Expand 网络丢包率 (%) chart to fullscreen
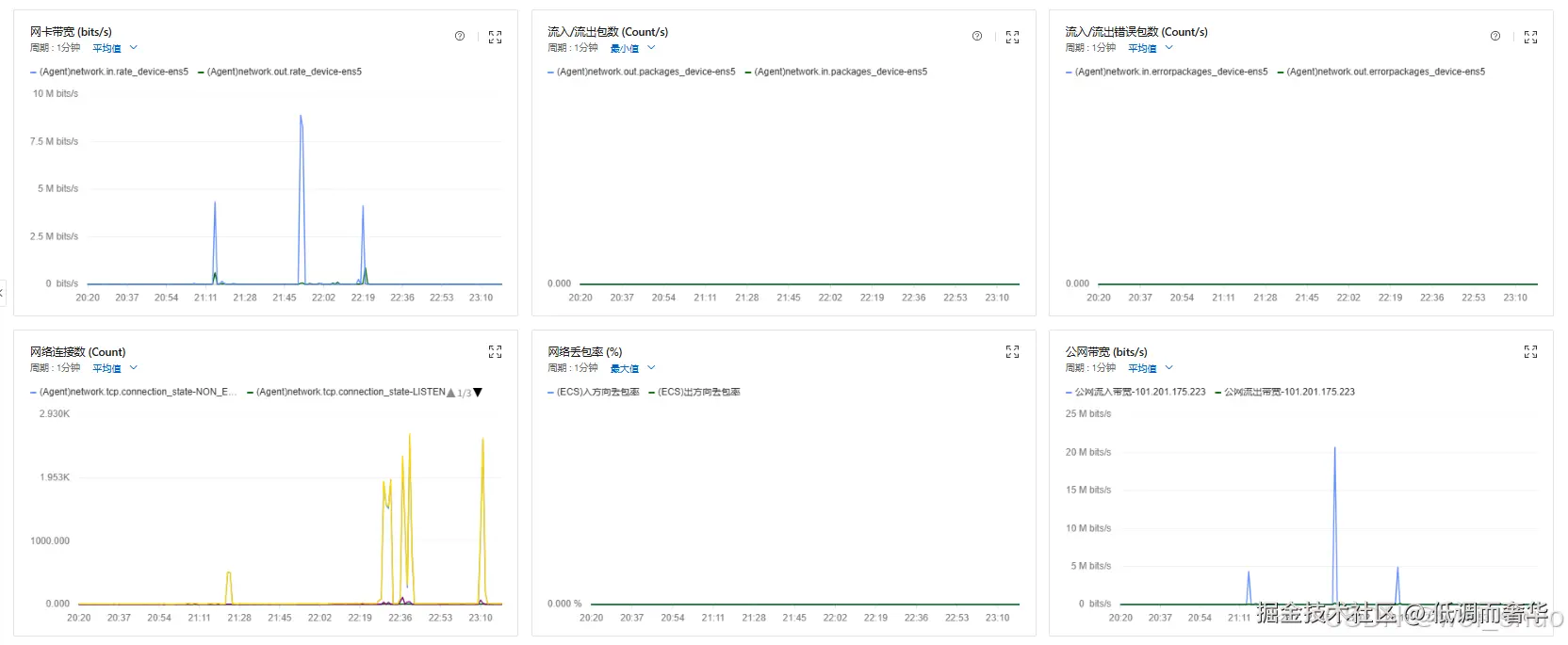The height and width of the screenshot is (645, 1568). click(1013, 351)
